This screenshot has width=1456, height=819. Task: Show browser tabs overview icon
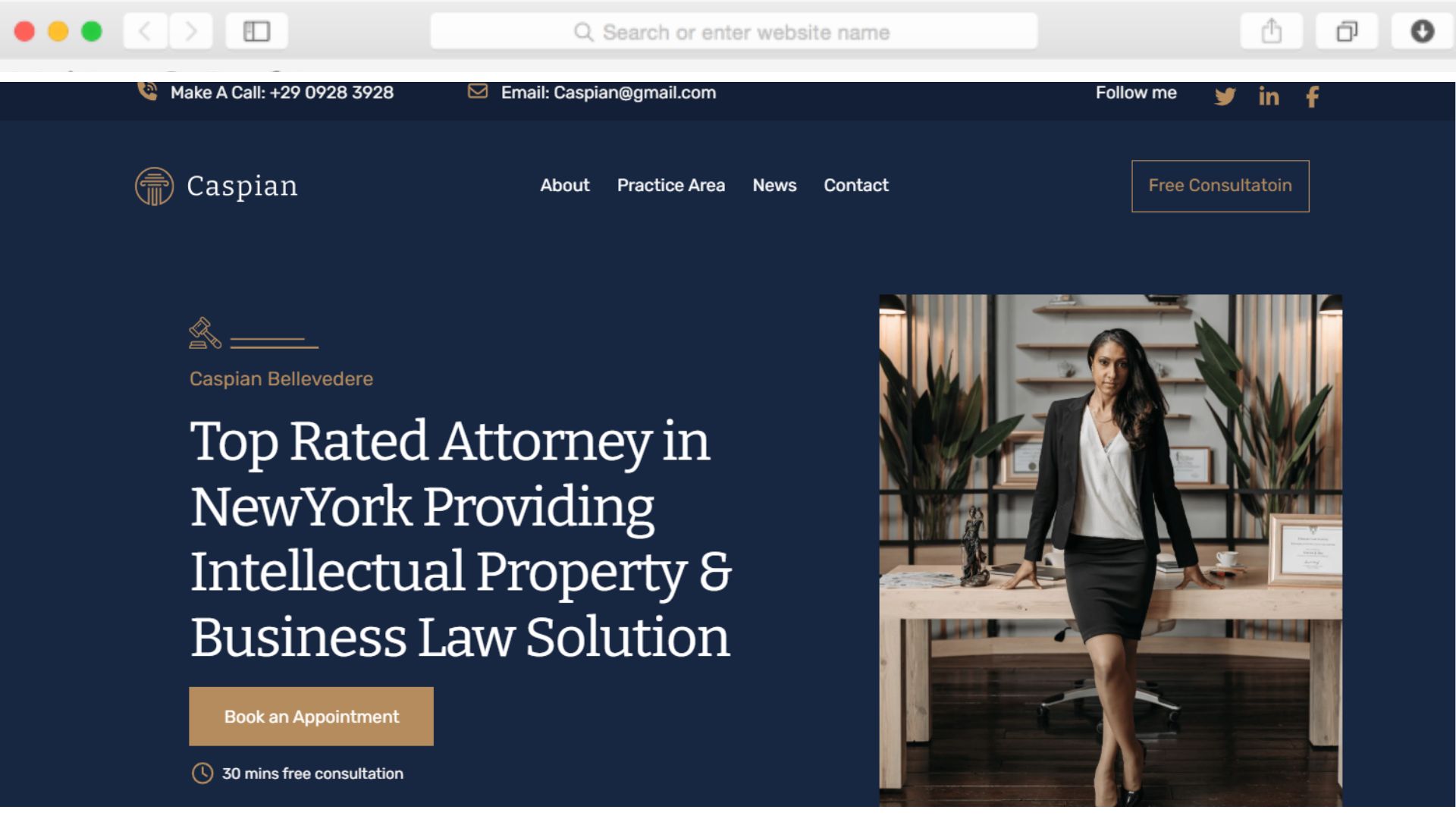click(x=1347, y=32)
